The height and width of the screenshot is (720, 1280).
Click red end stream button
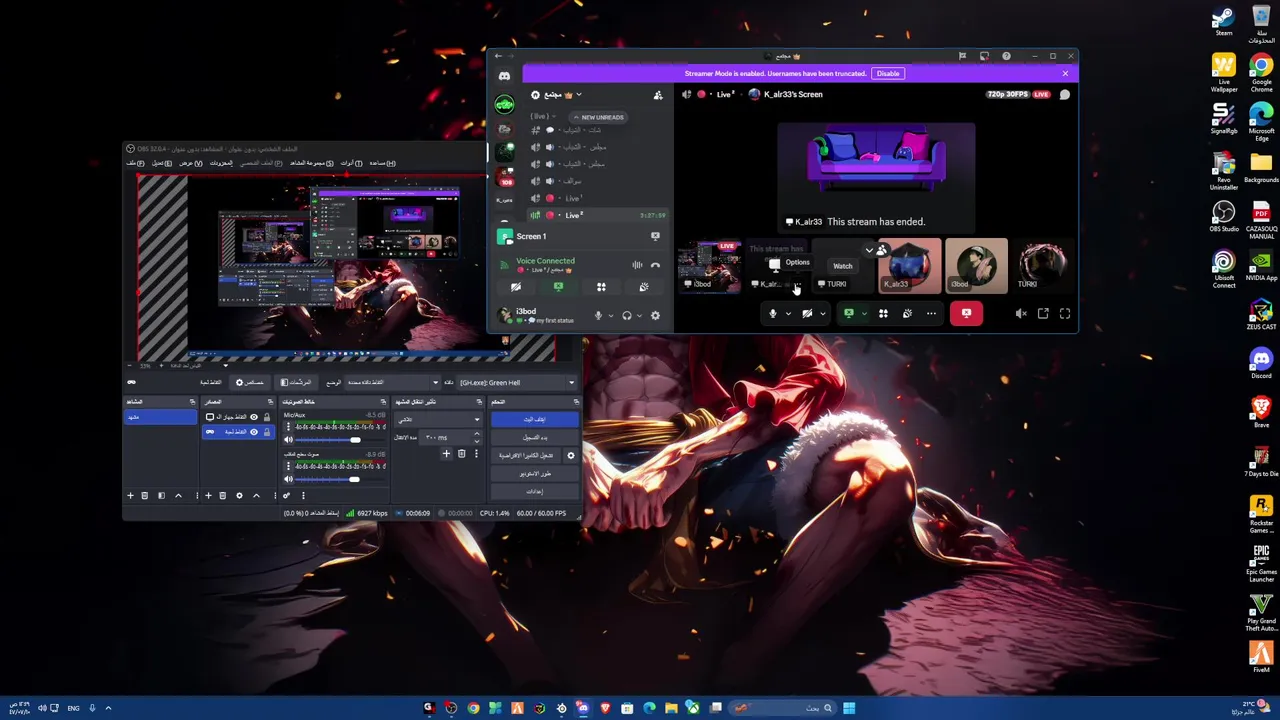pos(966,313)
